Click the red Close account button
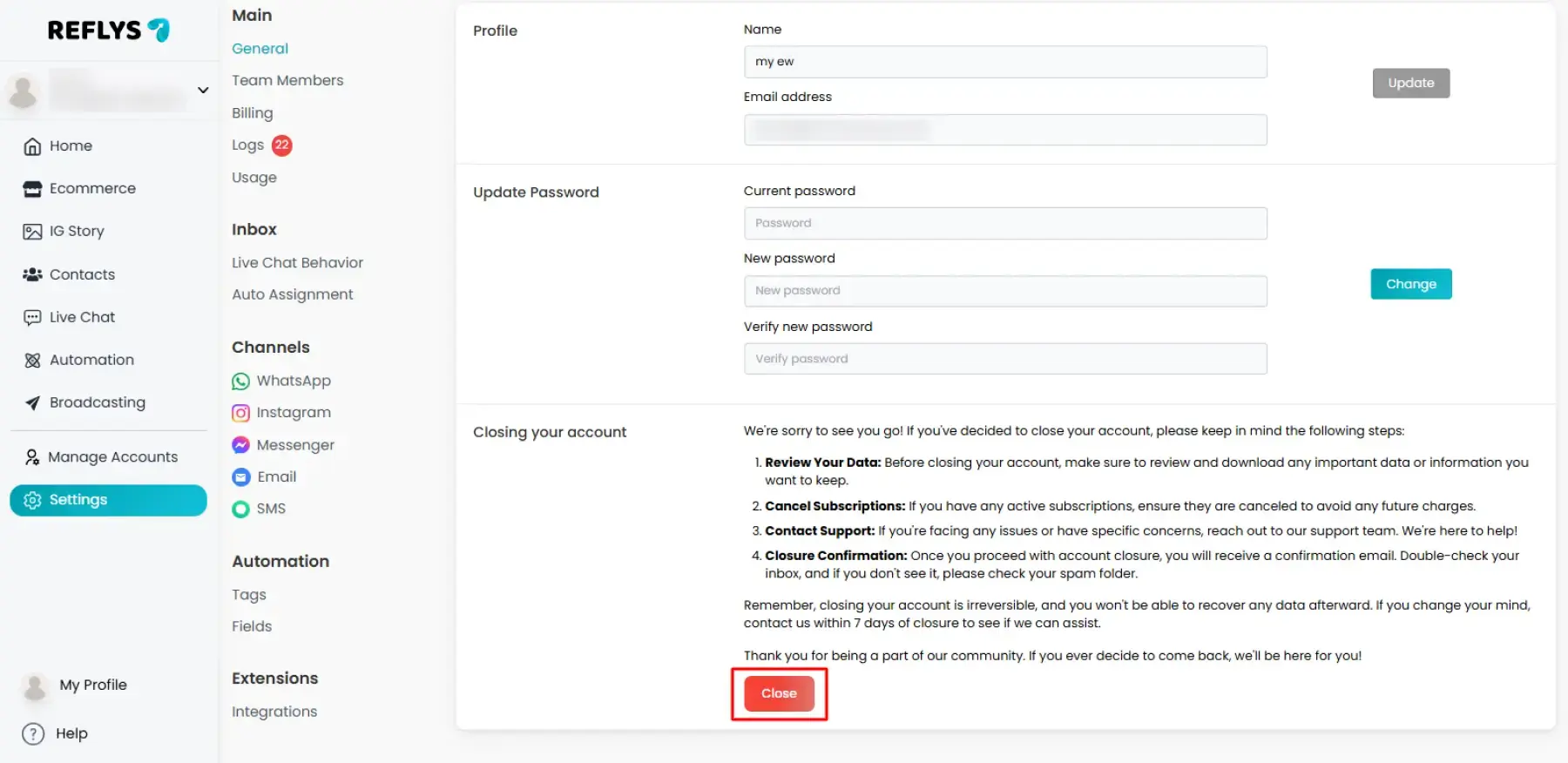 point(779,693)
